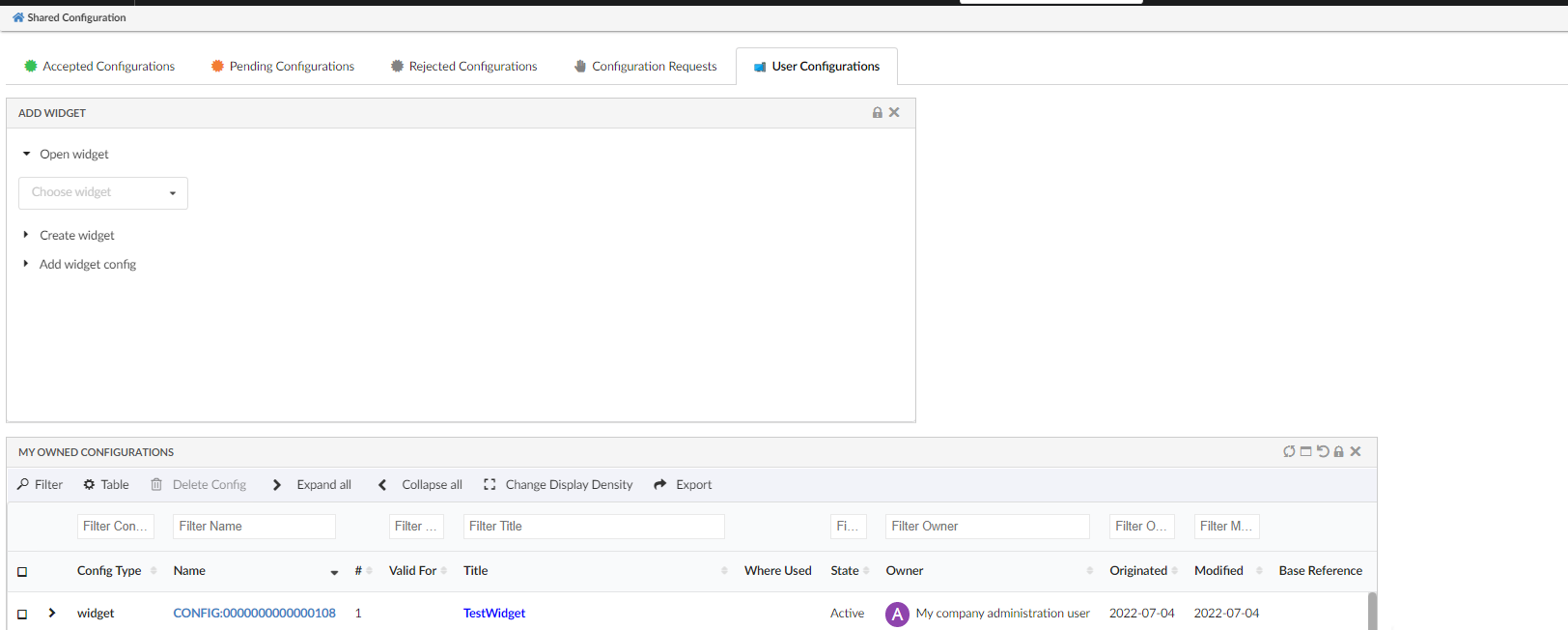
Task: Click the Export arrow icon
Action: [660, 485]
